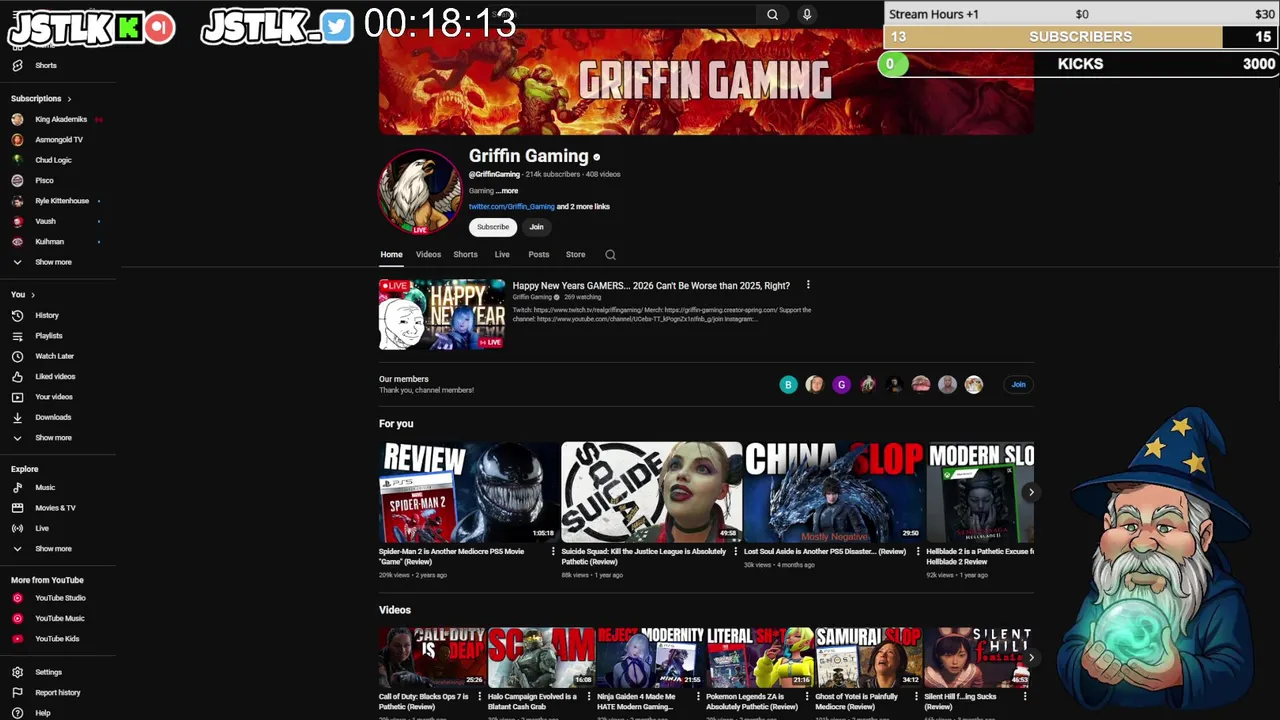Open Ninja Gaiden 4 Reject Modernity thumbnail
The width and height of the screenshot is (1280, 720).
pyautogui.click(x=650, y=657)
